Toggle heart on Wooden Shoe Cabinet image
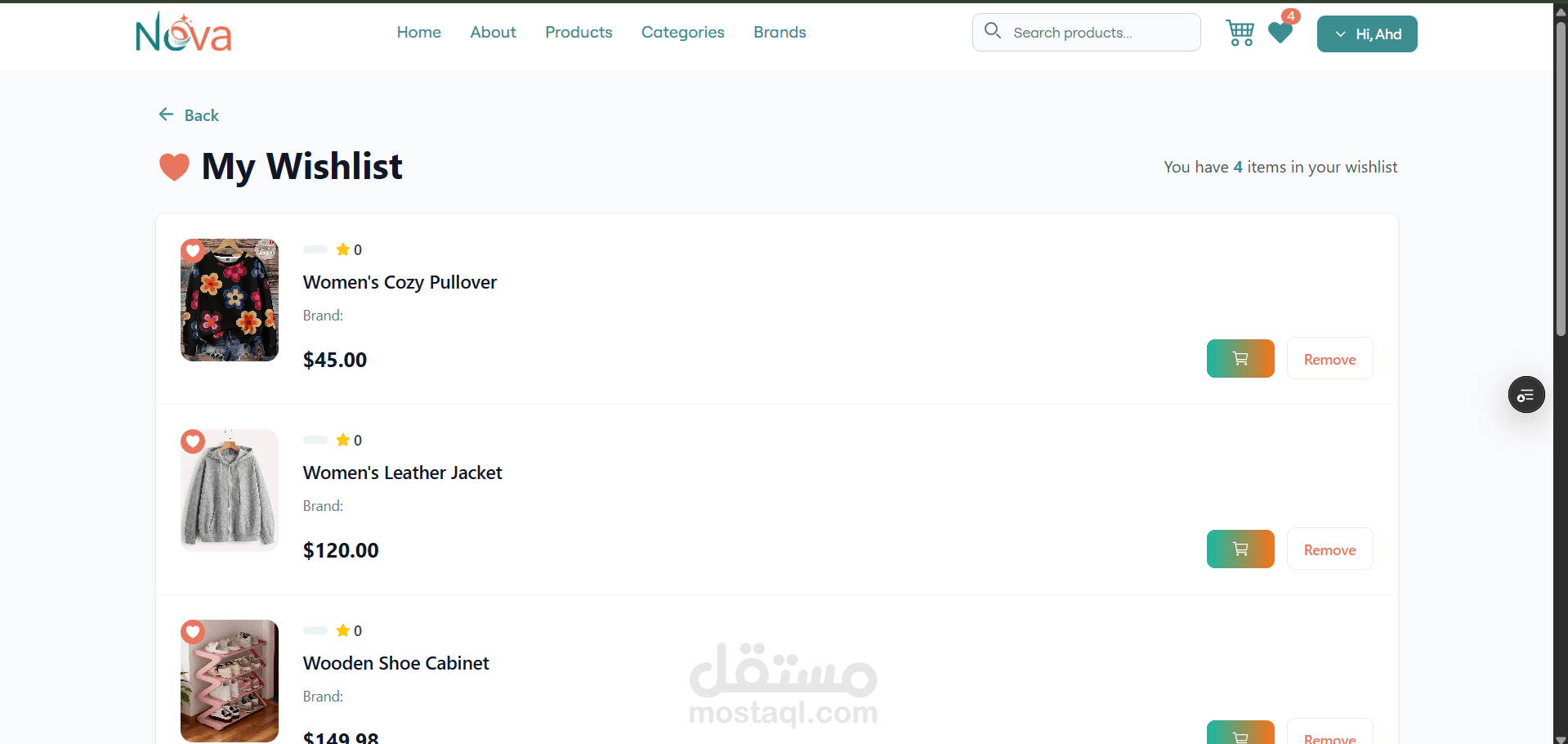The width and height of the screenshot is (1568, 744). pos(193,631)
